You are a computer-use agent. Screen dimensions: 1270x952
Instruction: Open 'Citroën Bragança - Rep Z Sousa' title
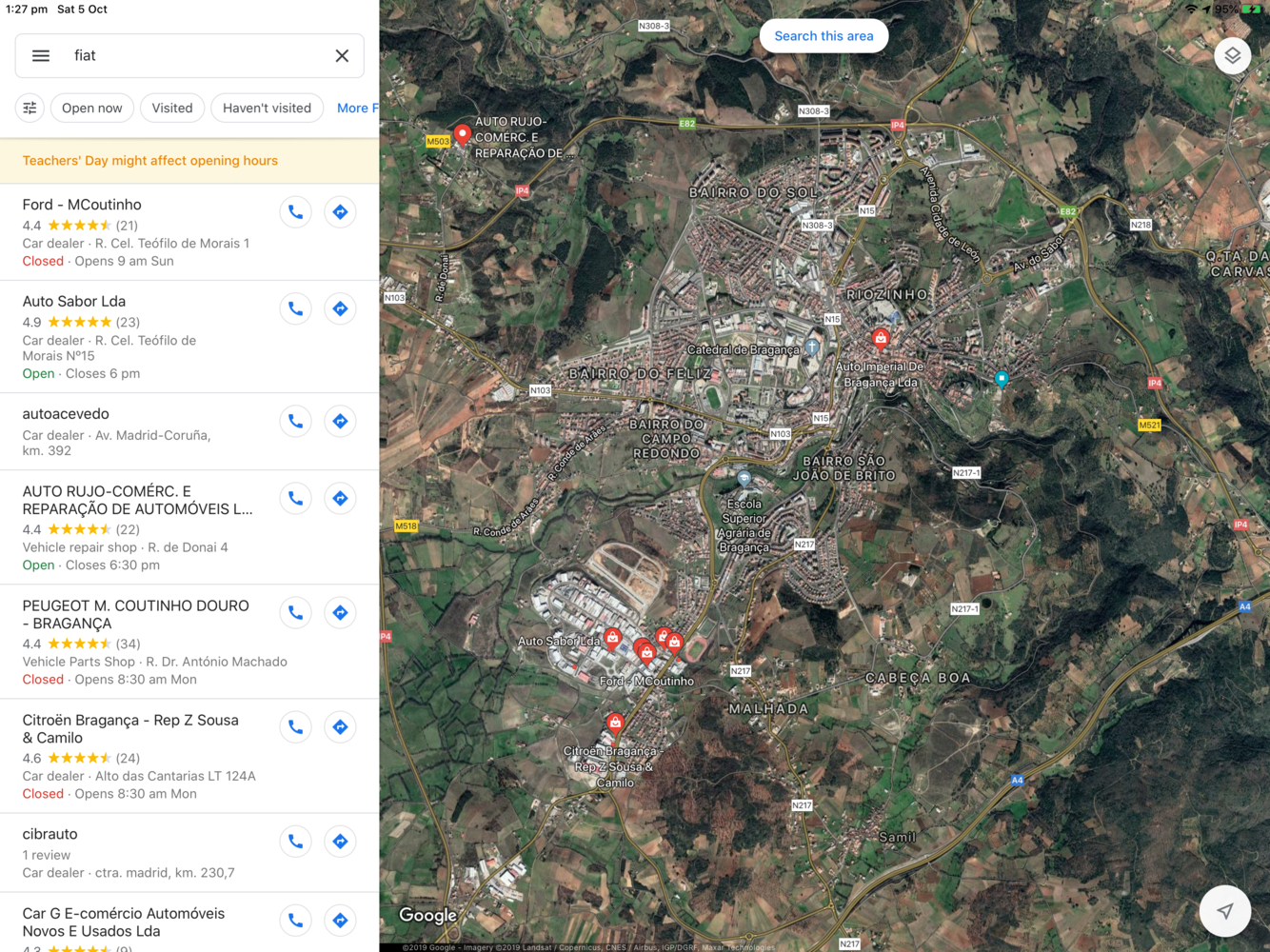[x=130, y=728]
